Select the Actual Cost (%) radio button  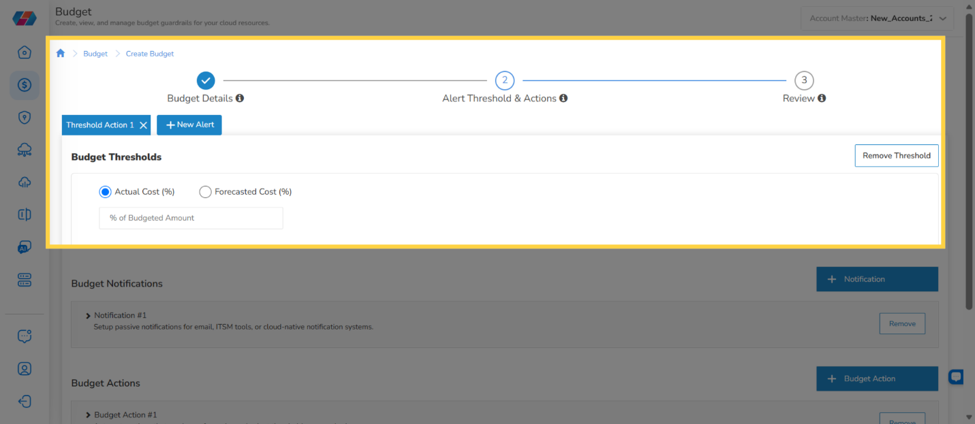click(105, 192)
